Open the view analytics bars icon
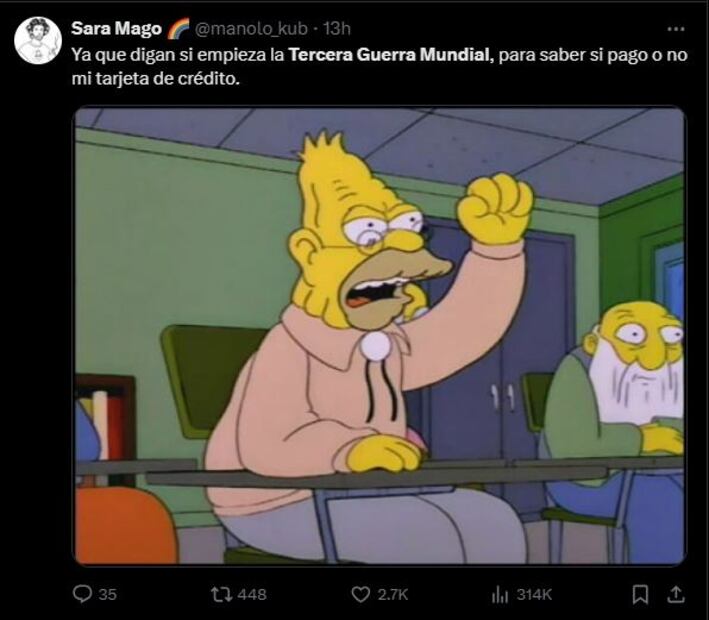709x620 pixels. 500,594
